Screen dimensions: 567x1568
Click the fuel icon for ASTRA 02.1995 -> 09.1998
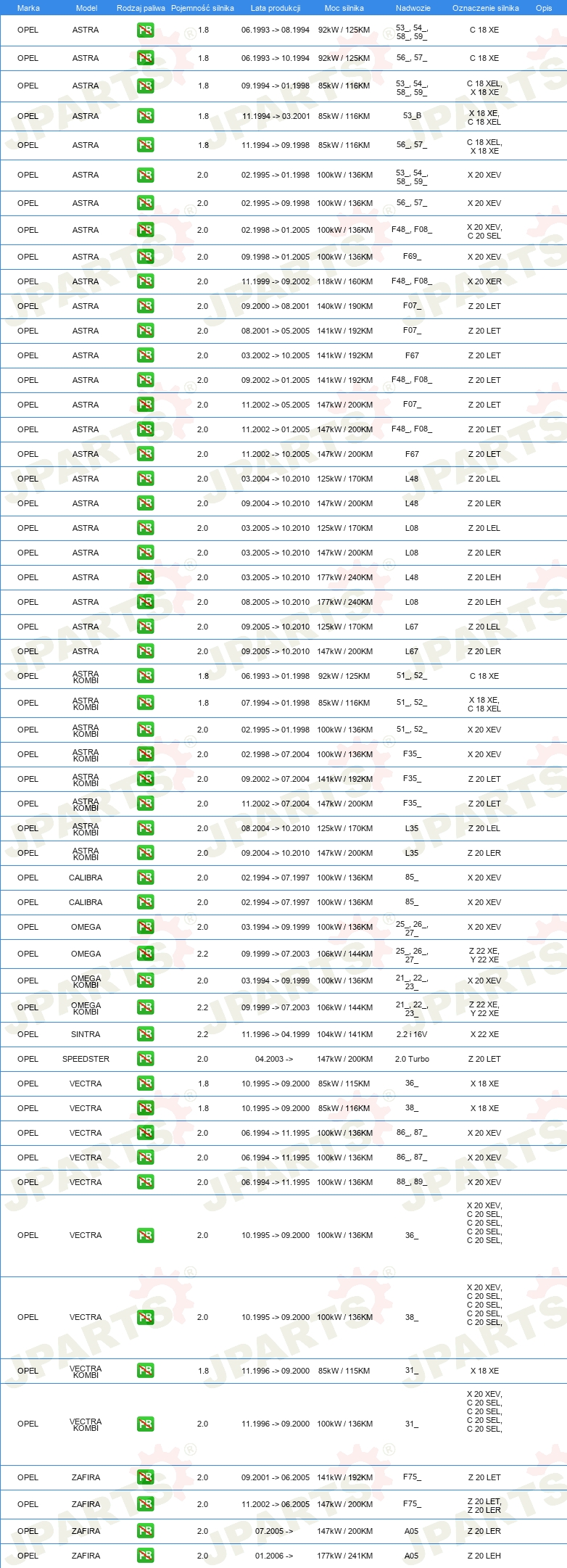point(145,203)
